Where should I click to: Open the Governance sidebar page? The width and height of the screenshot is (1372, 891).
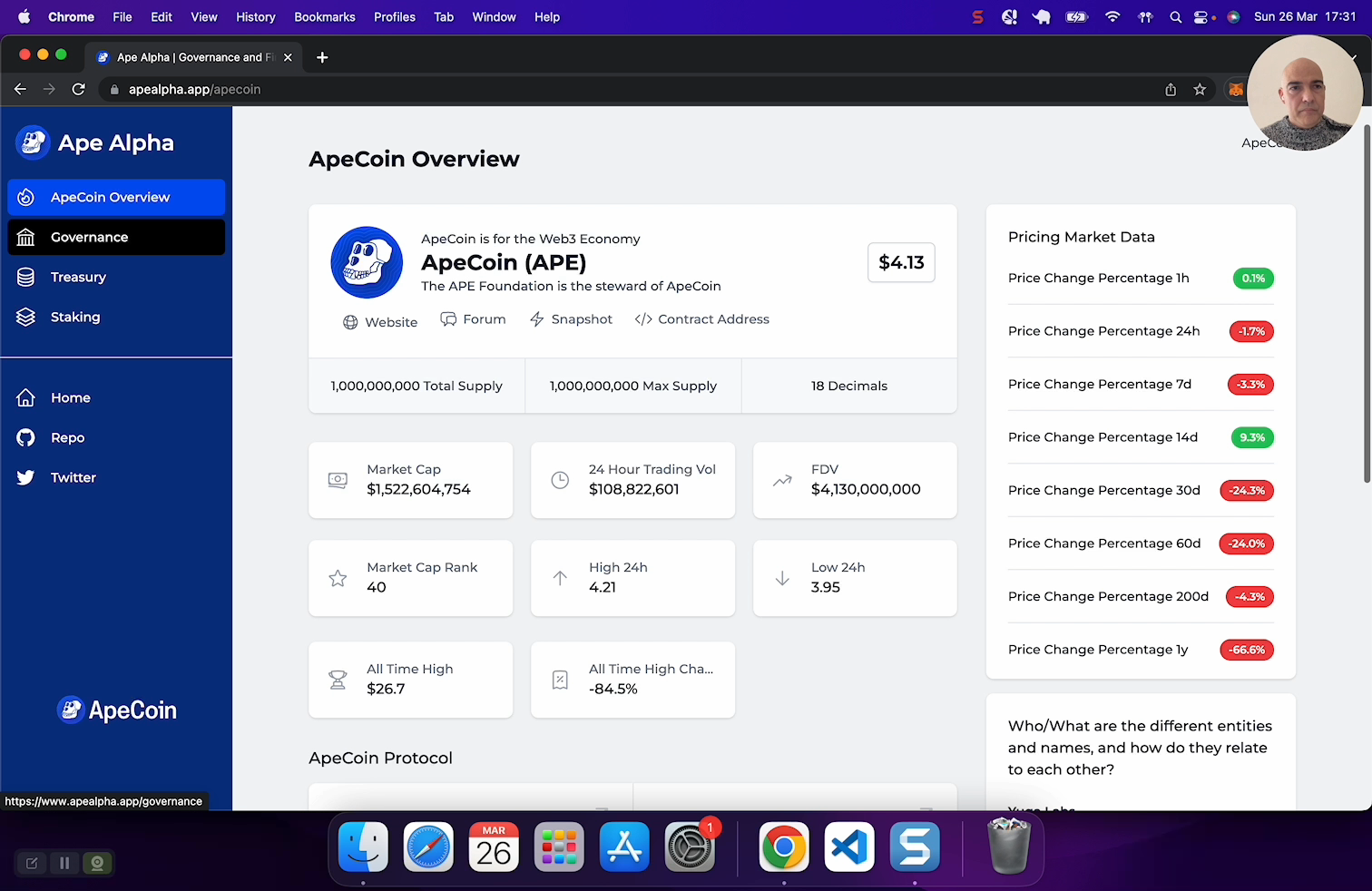point(116,237)
